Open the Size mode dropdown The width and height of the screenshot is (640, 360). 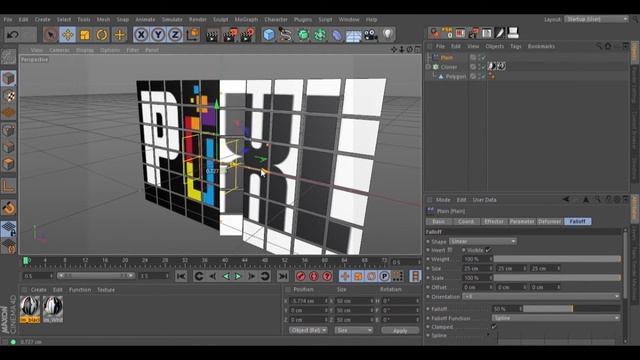click(x=354, y=330)
